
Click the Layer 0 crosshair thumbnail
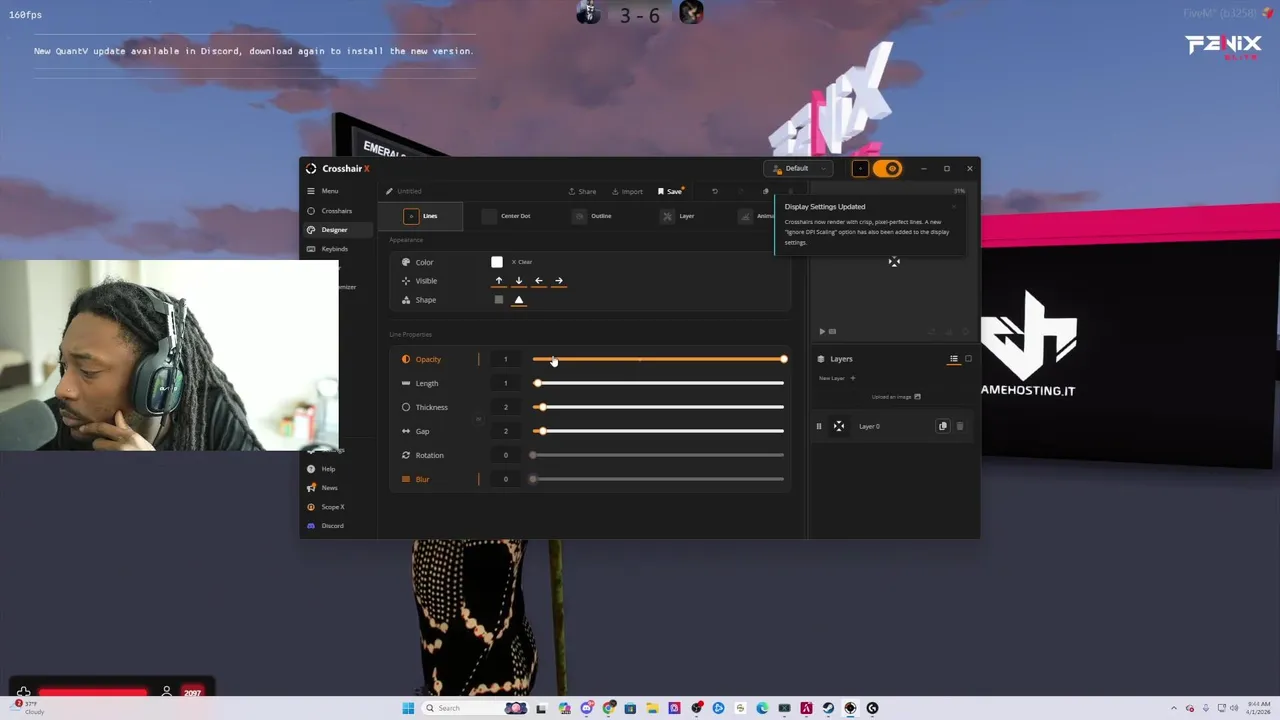pyautogui.click(x=839, y=426)
